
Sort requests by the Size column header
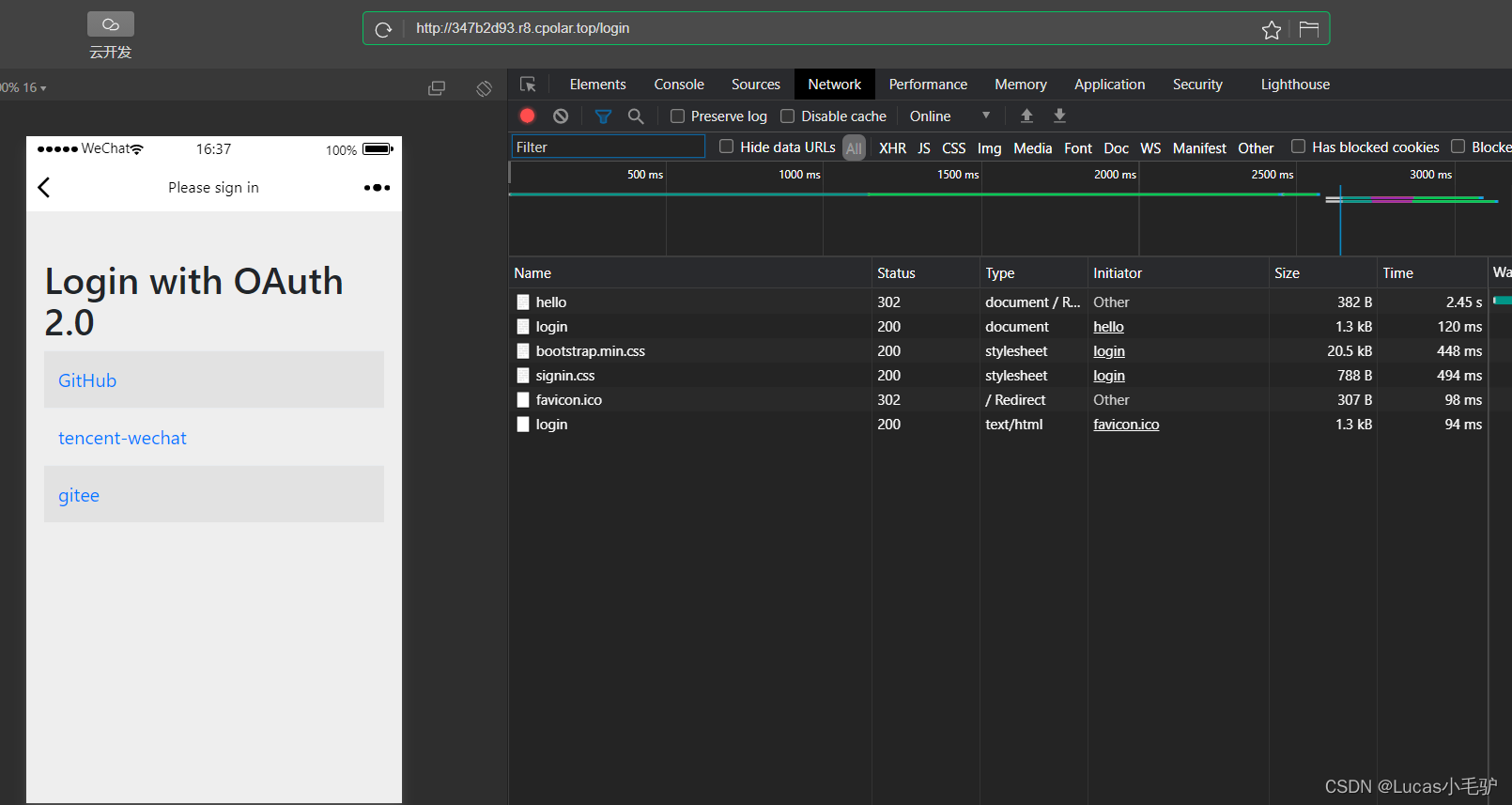point(1322,273)
